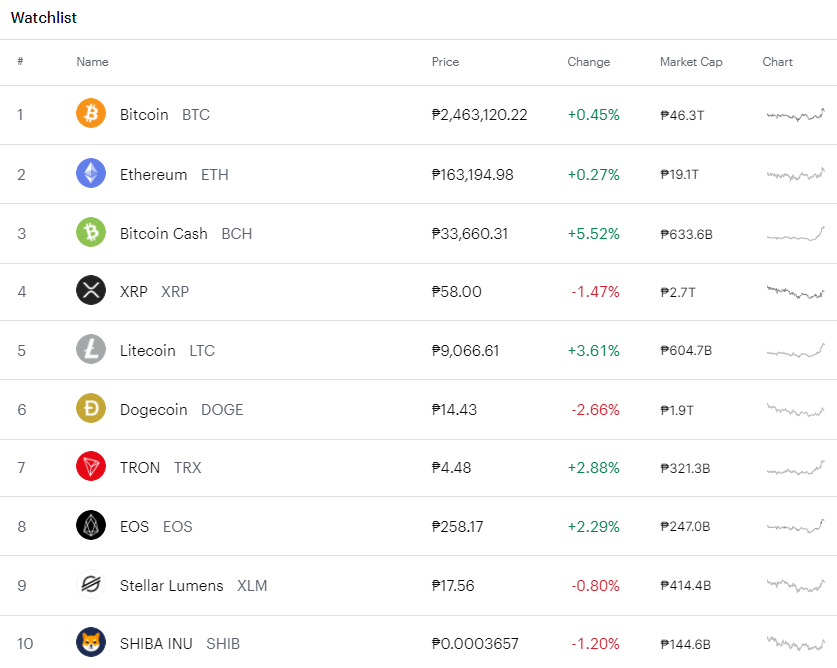The image size is (837, 668).
Task: Click the black XRP logo icon
Action: pos(91,290)
